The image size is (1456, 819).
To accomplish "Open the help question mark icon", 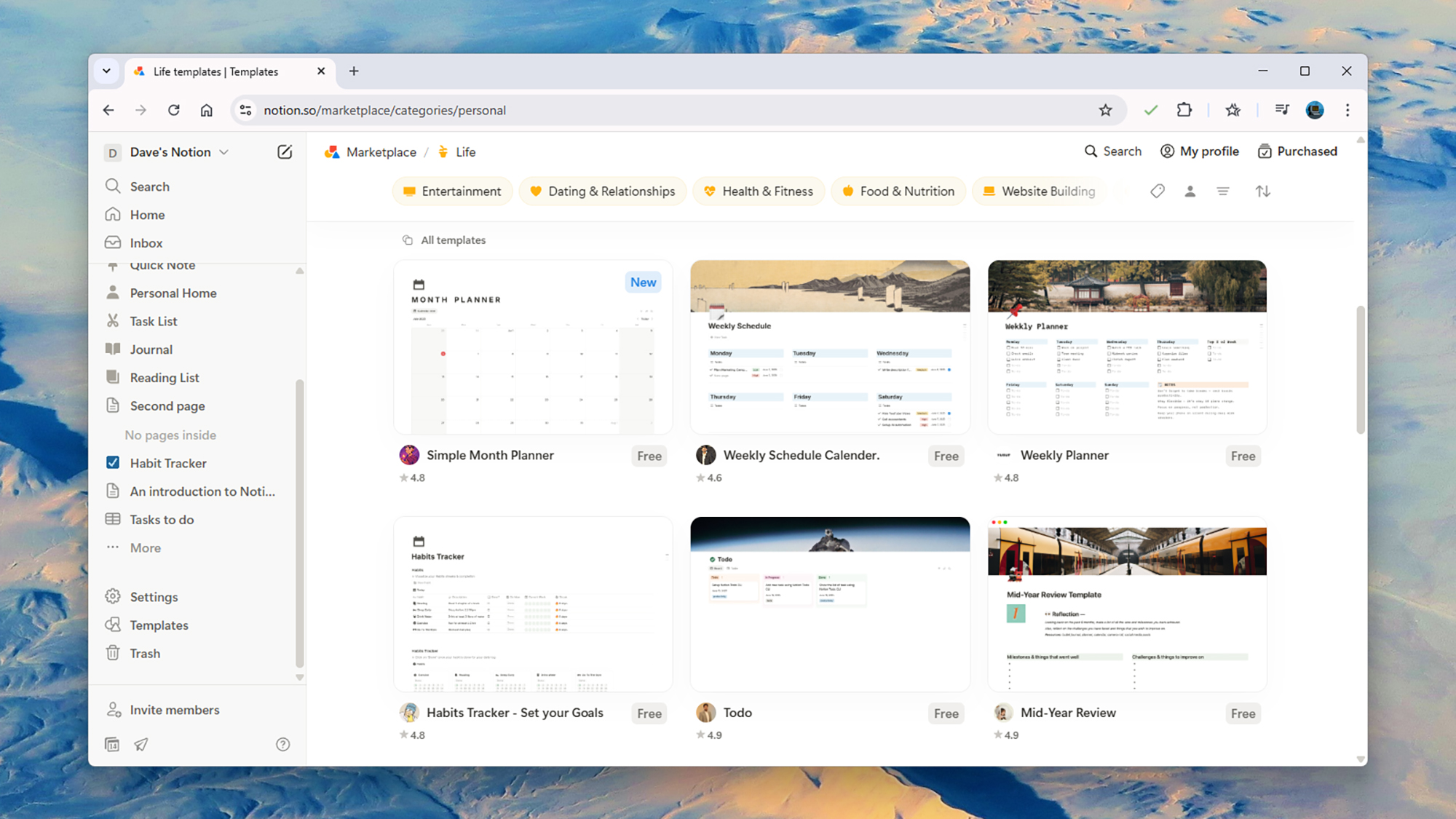I will click(x=283, y=744).
